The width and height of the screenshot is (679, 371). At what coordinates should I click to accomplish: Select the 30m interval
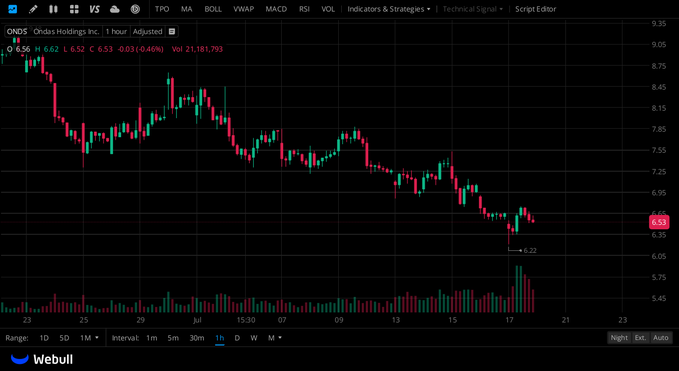[x=197, y=338]
